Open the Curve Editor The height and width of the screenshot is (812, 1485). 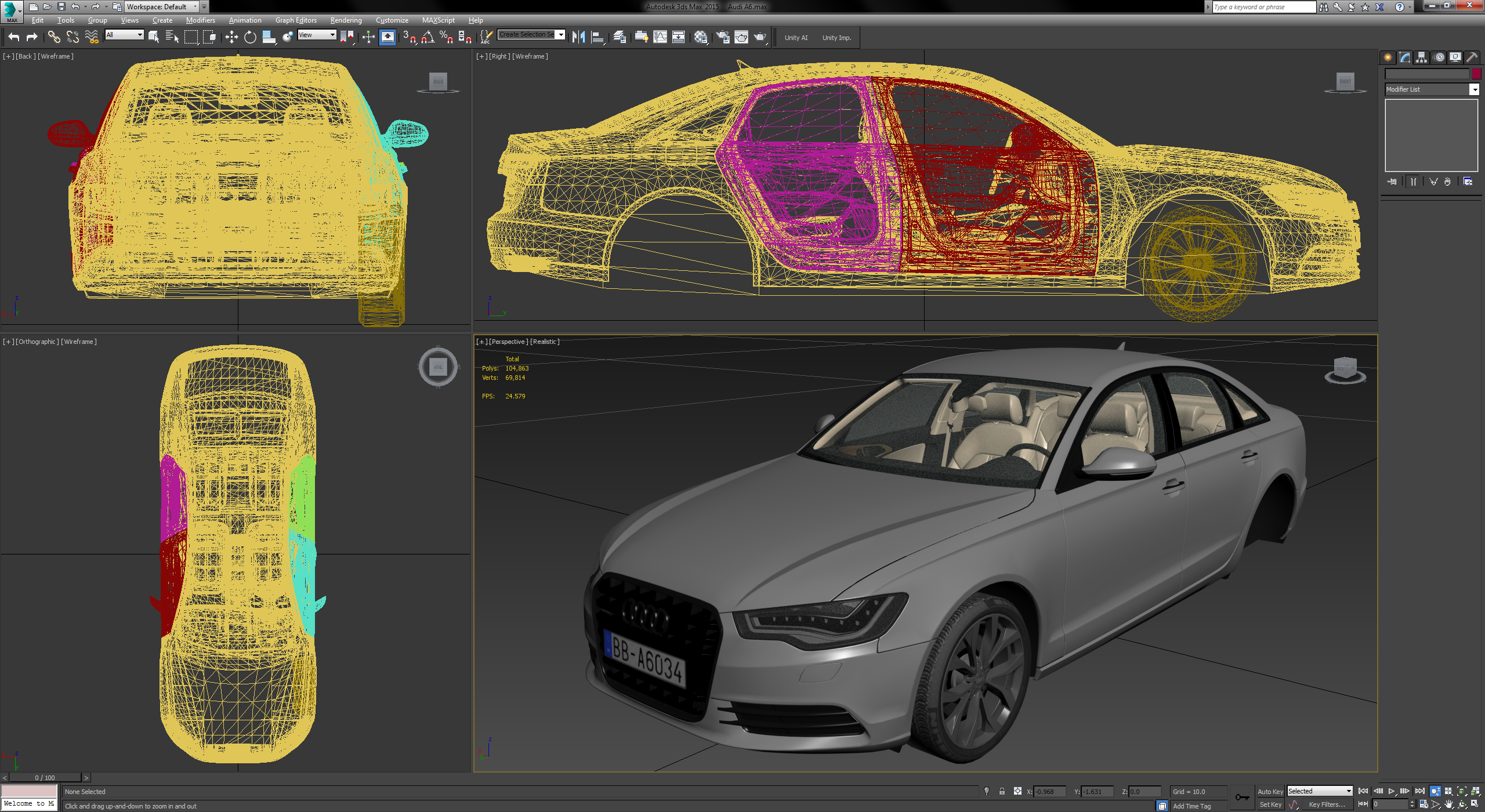[660, 37]
